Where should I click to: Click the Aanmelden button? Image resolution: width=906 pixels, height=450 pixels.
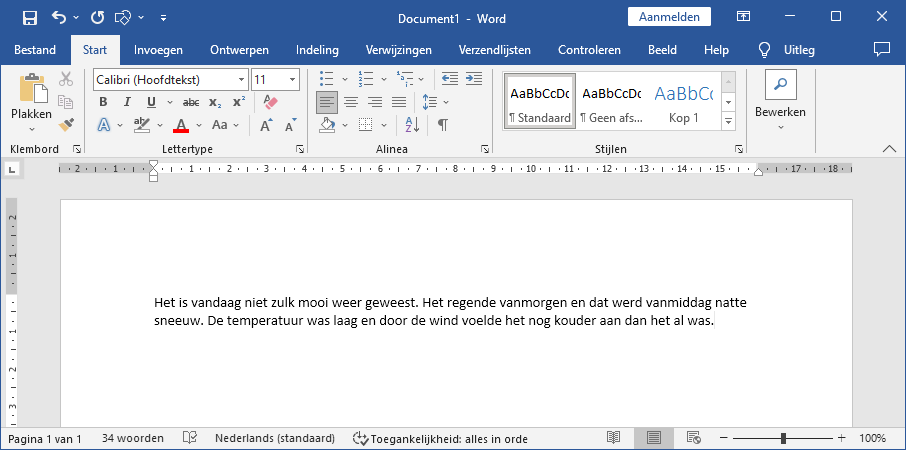[x=669, y=17]
